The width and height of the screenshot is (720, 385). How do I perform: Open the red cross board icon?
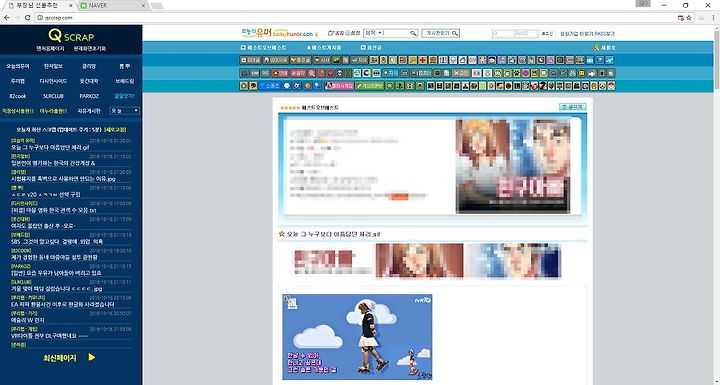(422, 60)
